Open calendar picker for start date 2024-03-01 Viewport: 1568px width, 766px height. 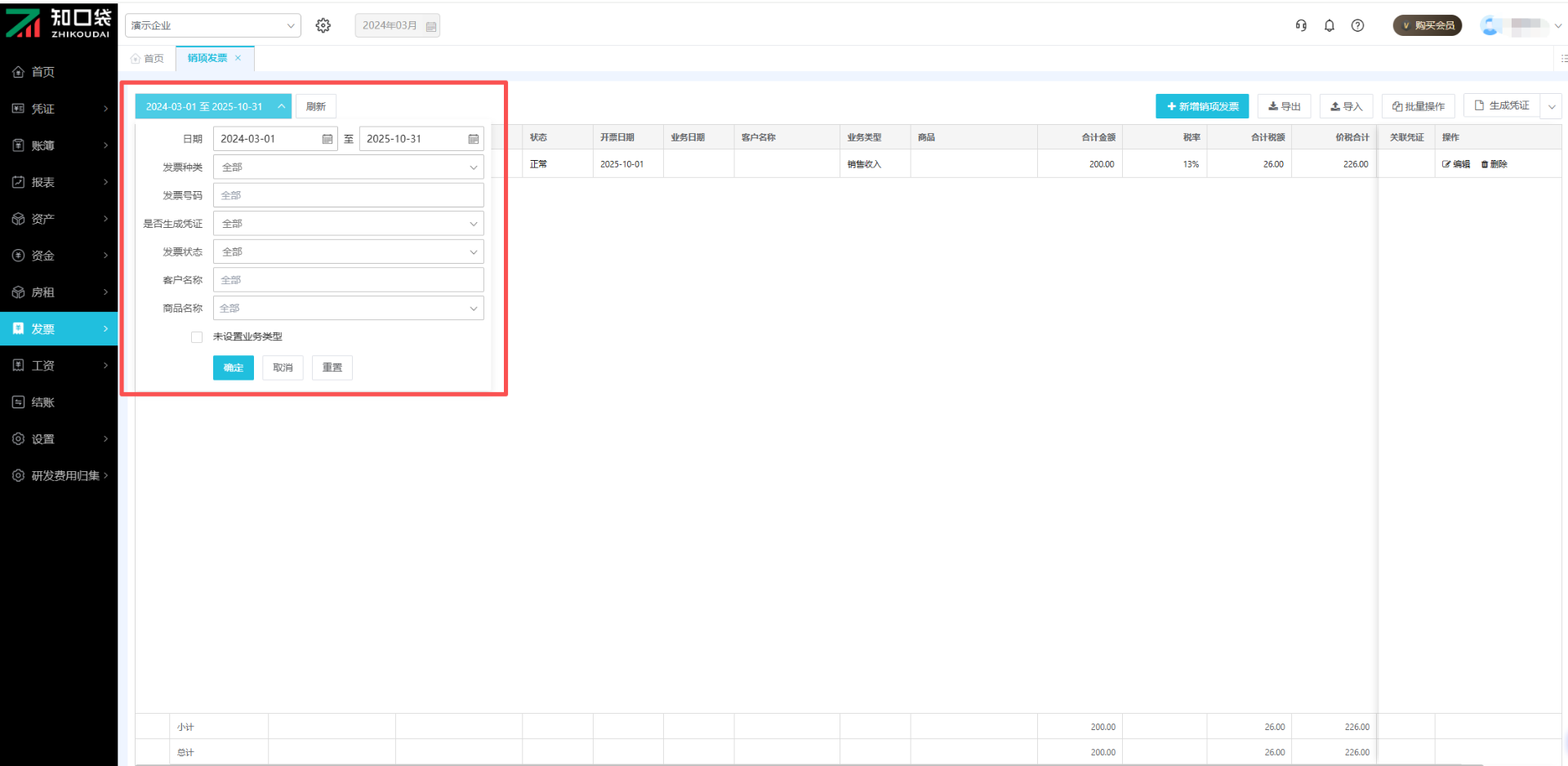pos(327,139)
